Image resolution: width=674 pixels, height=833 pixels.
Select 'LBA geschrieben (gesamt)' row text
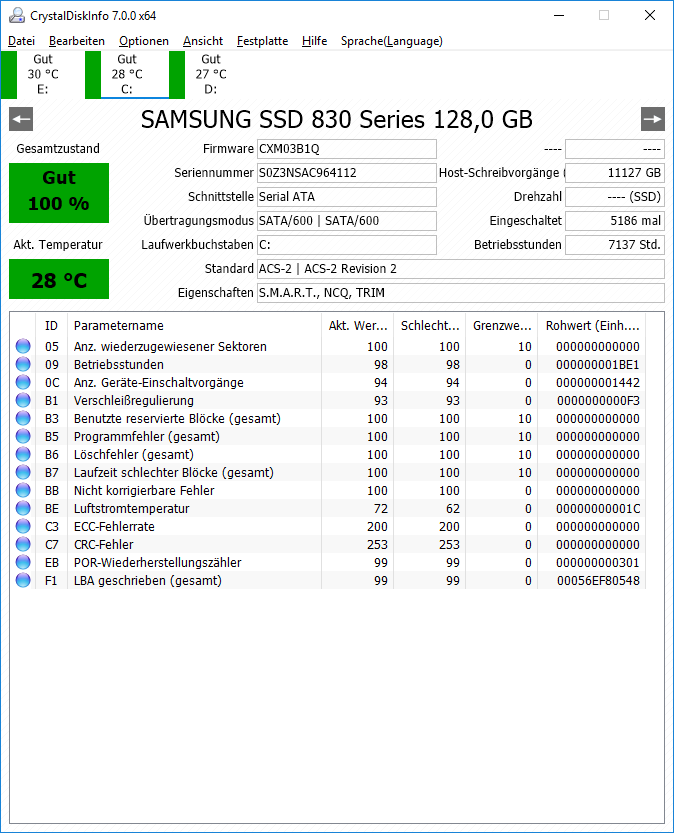(x=148, y=581)
